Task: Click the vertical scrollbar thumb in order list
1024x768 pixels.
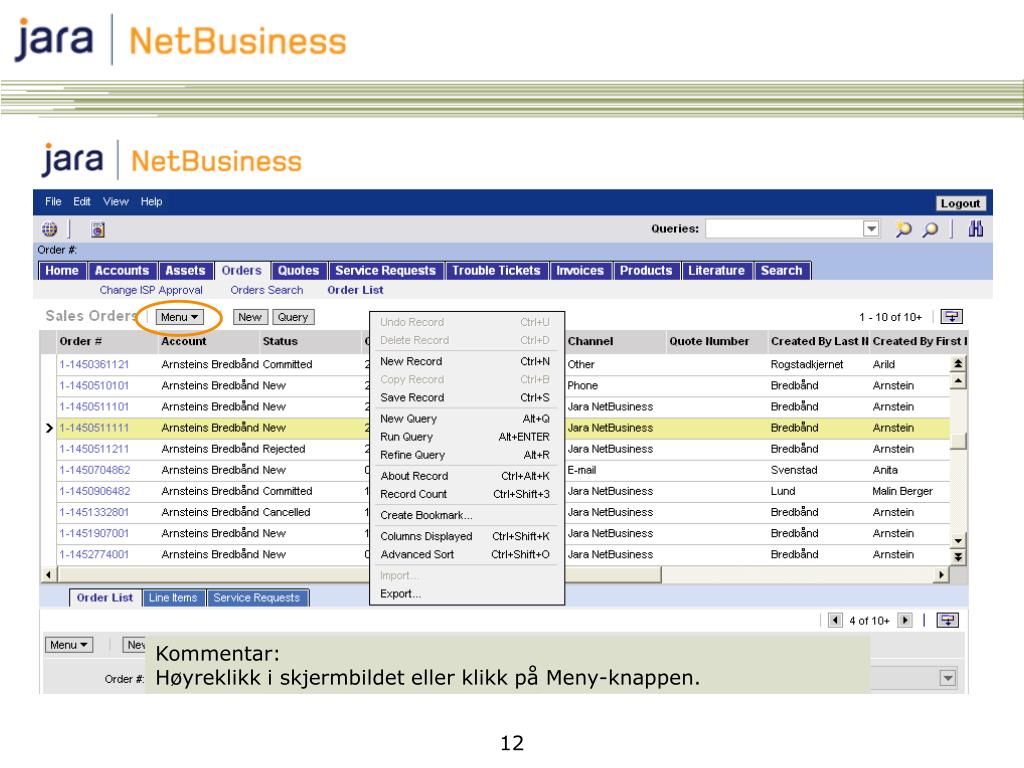Action: (957, 441)
